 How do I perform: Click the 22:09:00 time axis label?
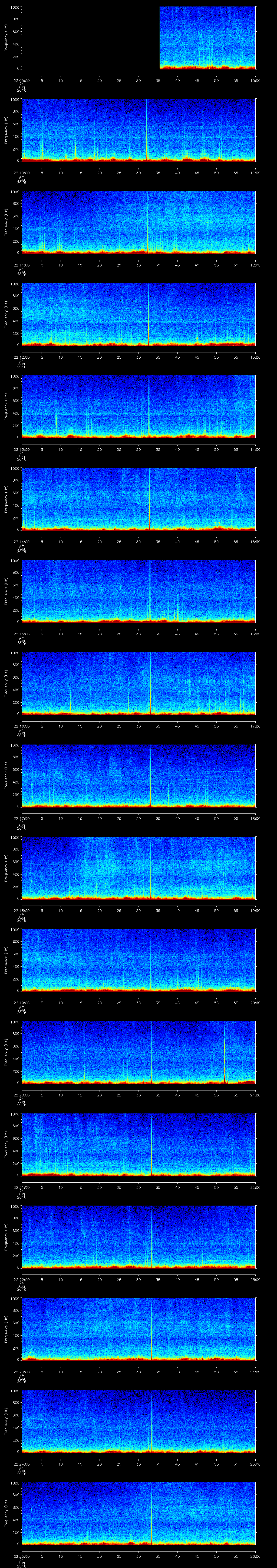click(x=21, y=80)
